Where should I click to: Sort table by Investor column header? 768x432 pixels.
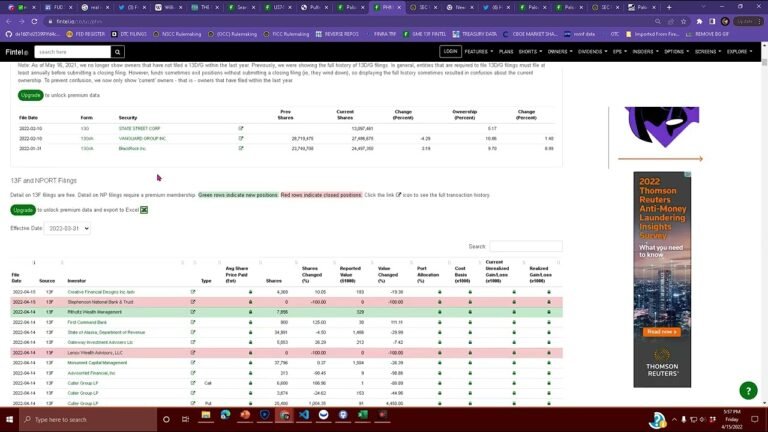click(x=76, y=281)
